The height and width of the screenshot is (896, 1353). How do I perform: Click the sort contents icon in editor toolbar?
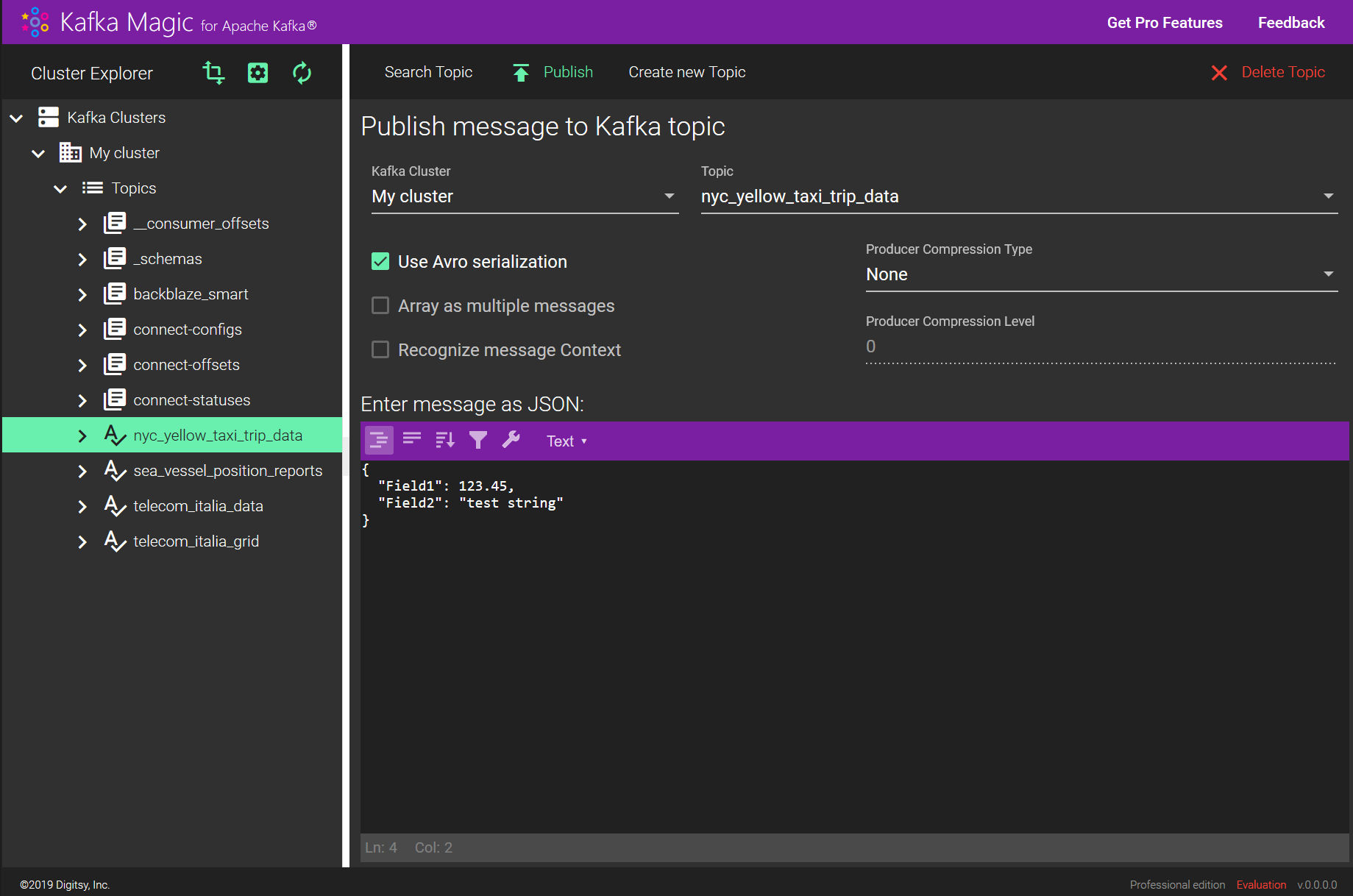(x=445, y=440)
